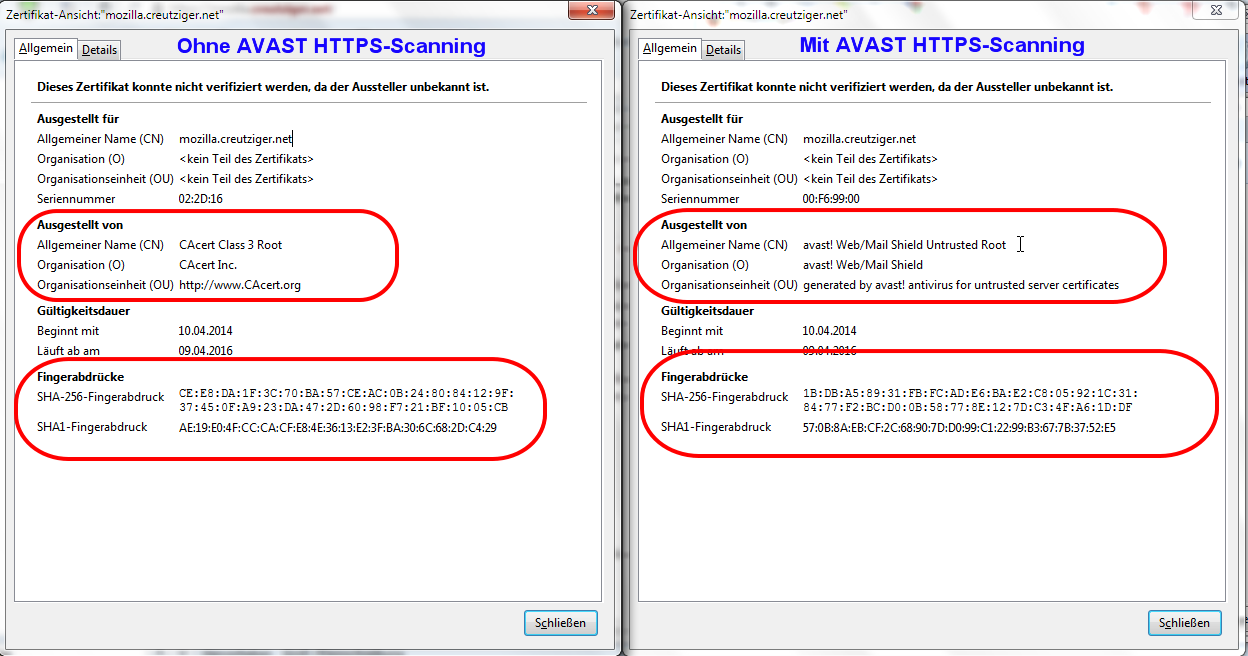Open Details tab in avast certificate window
The height and width of the screenshot is (656, 1248).
723,49
